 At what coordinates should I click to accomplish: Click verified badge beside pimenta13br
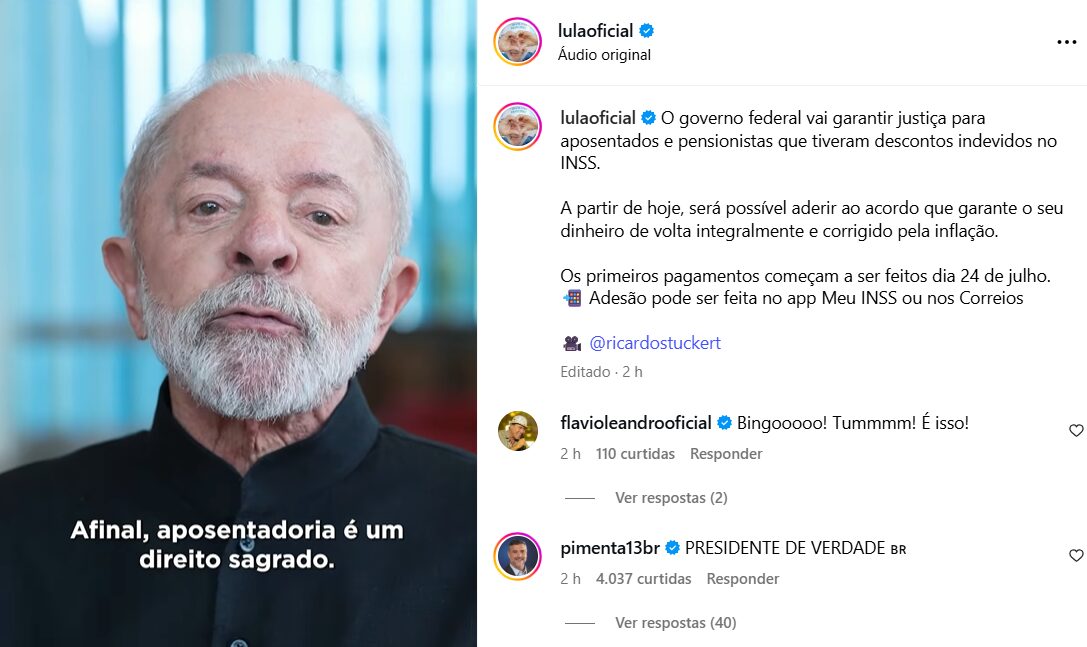672,548
